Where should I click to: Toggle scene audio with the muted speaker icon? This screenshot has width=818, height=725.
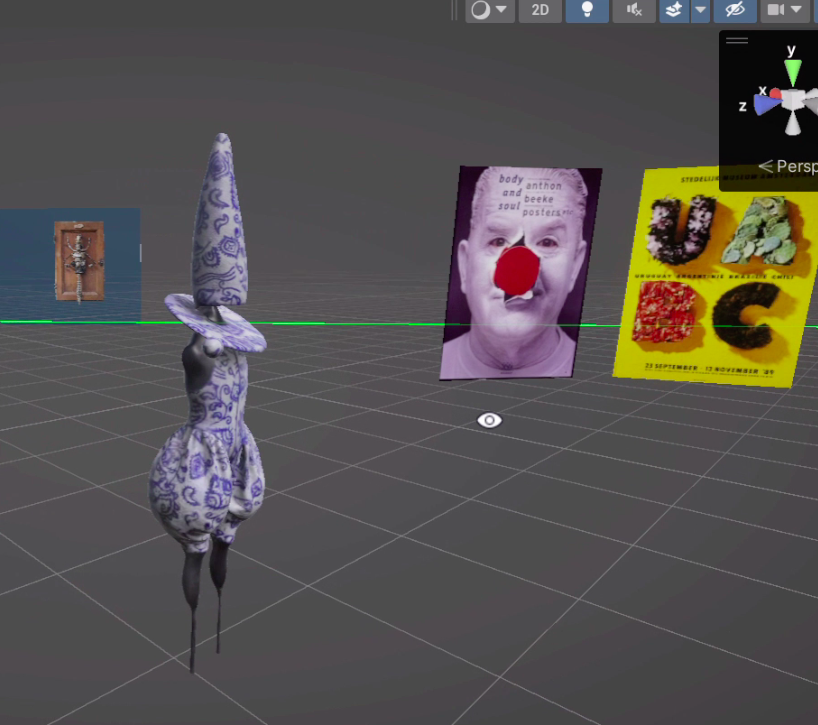pyautogui.click(x=634, y=10)
